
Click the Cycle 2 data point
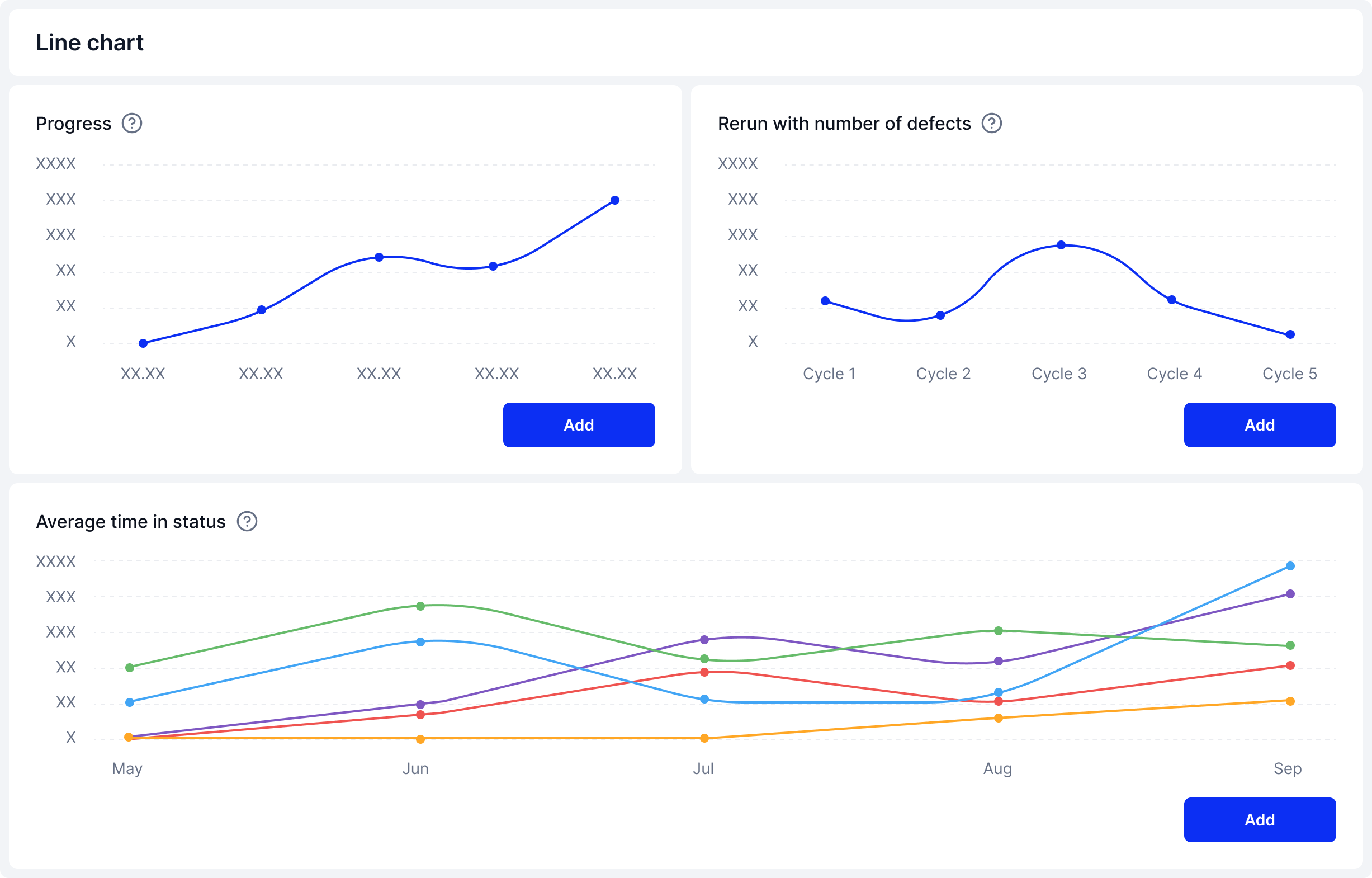pyautogui.click(x=940, y=315)
